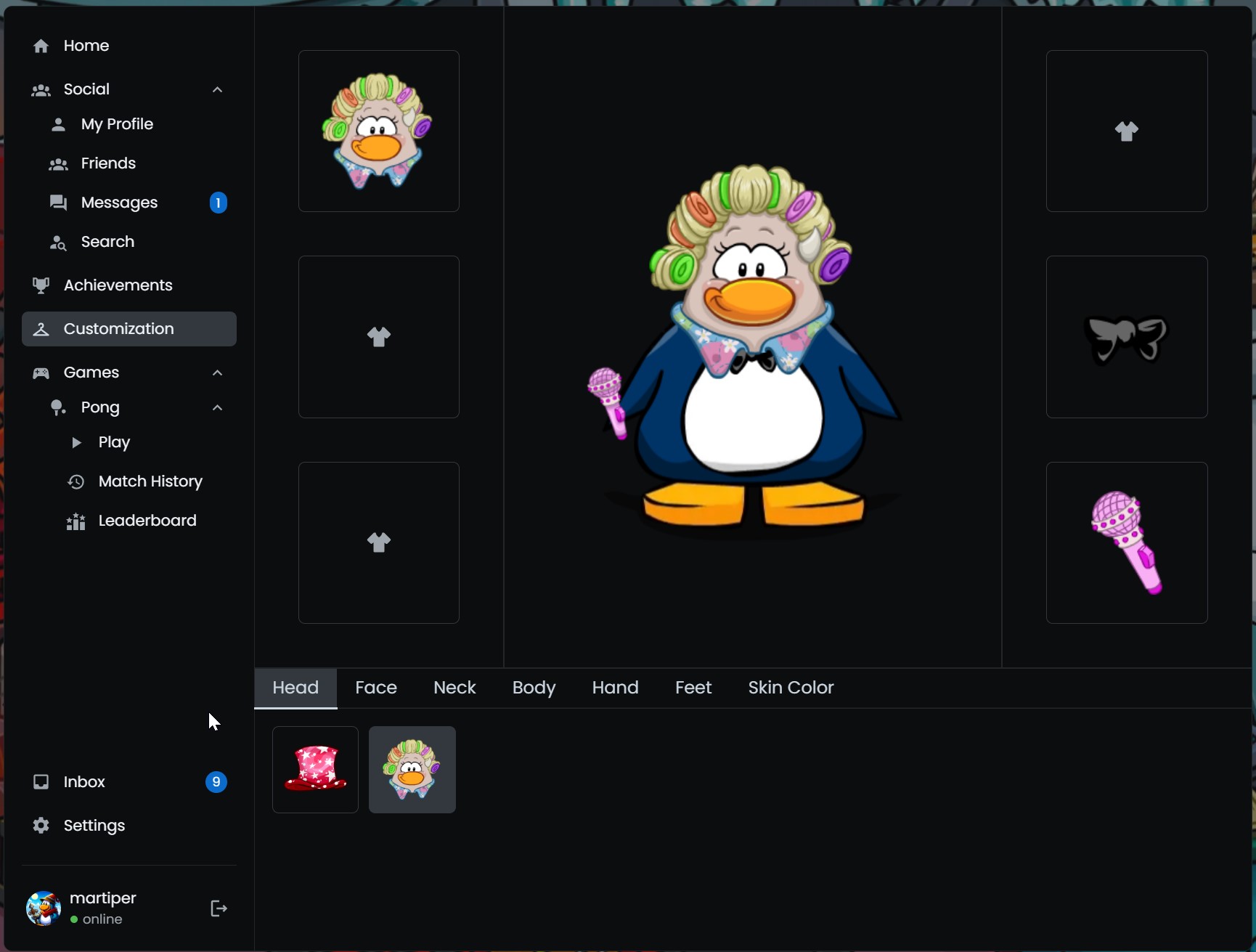Screen dimensions: 1256x952
Task: Go to Match History page
Action: point(150,481)
